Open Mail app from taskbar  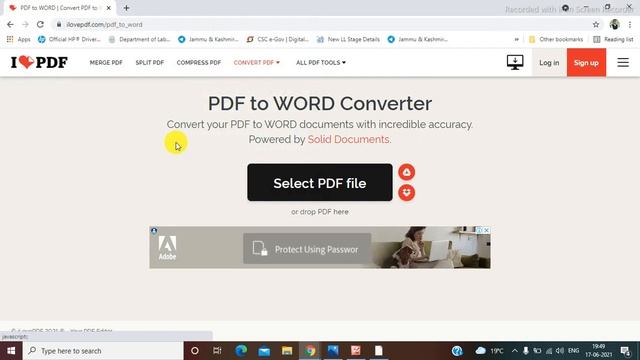[x=264, y=351]
